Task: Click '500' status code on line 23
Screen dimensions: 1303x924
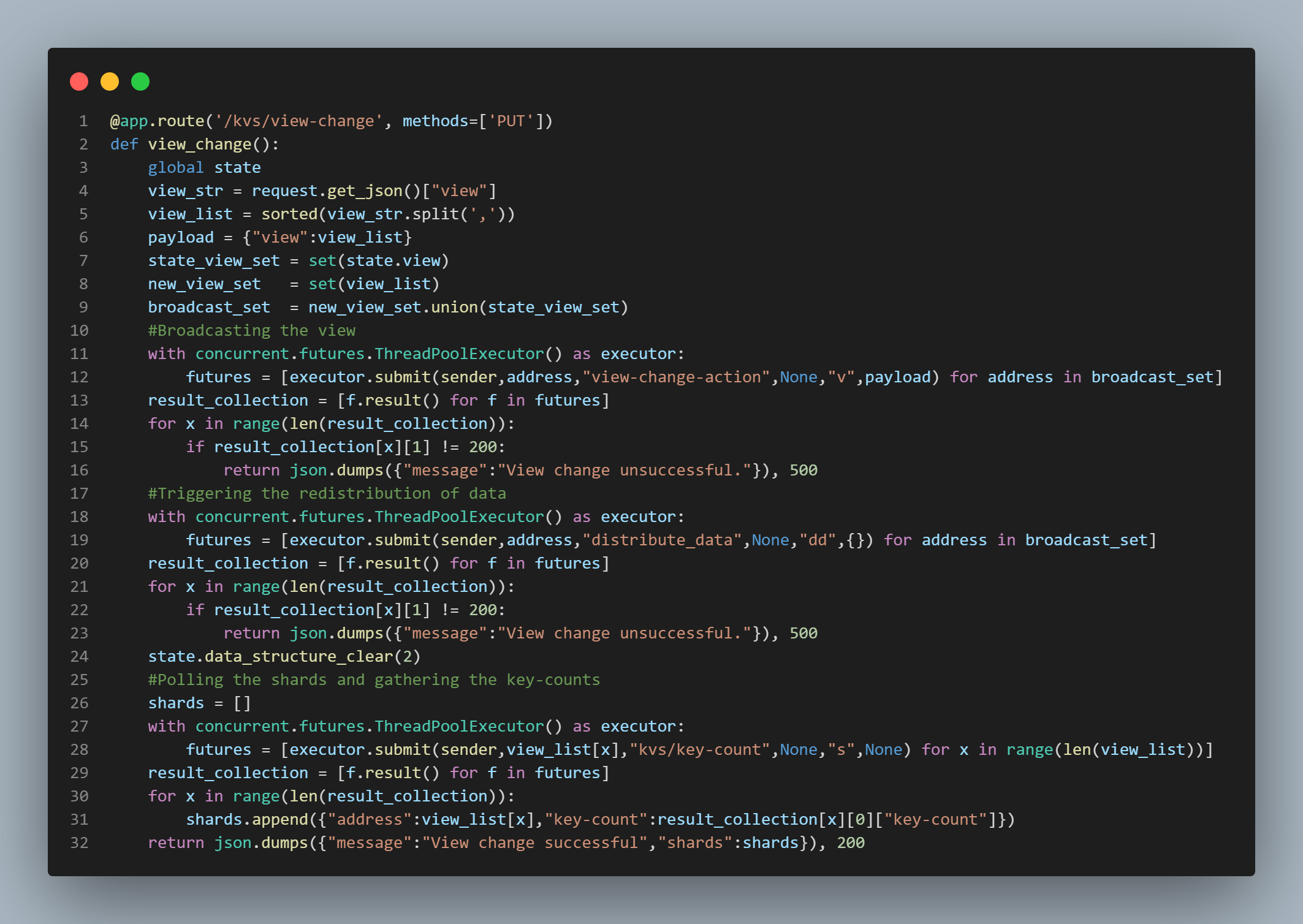Action: coord(803,634)
